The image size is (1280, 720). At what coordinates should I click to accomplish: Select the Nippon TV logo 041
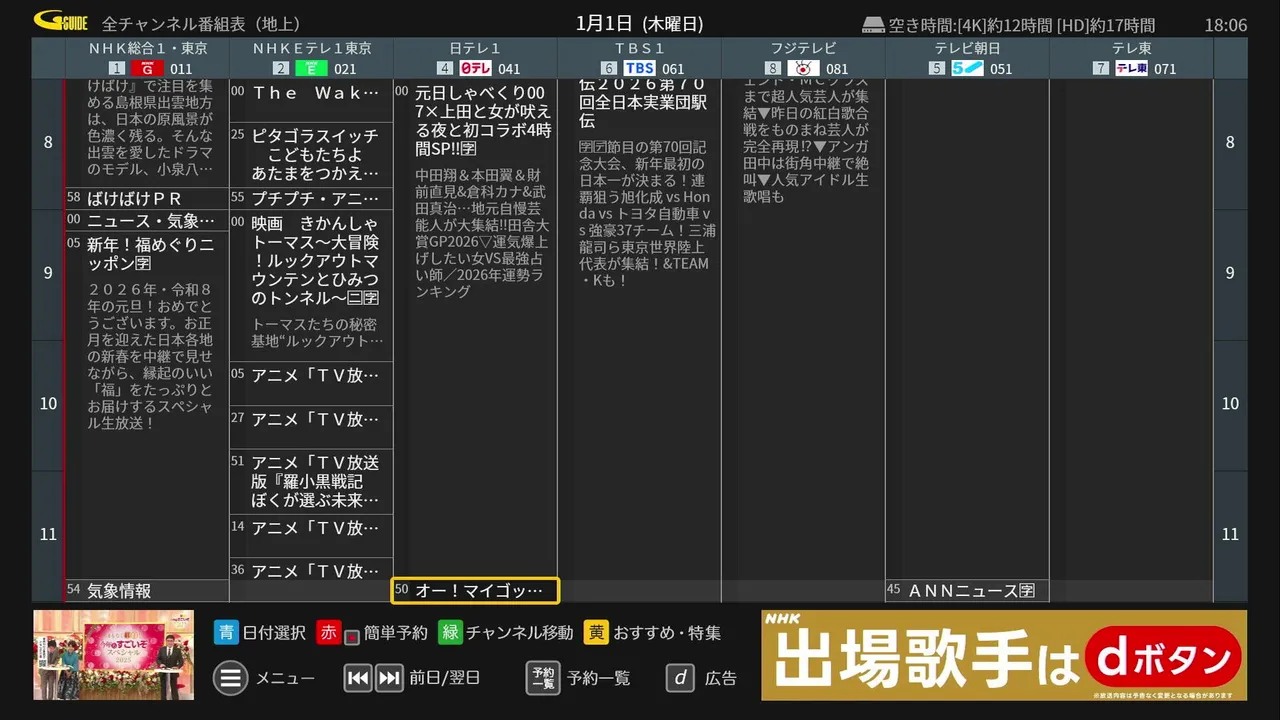tap(475, 68)
